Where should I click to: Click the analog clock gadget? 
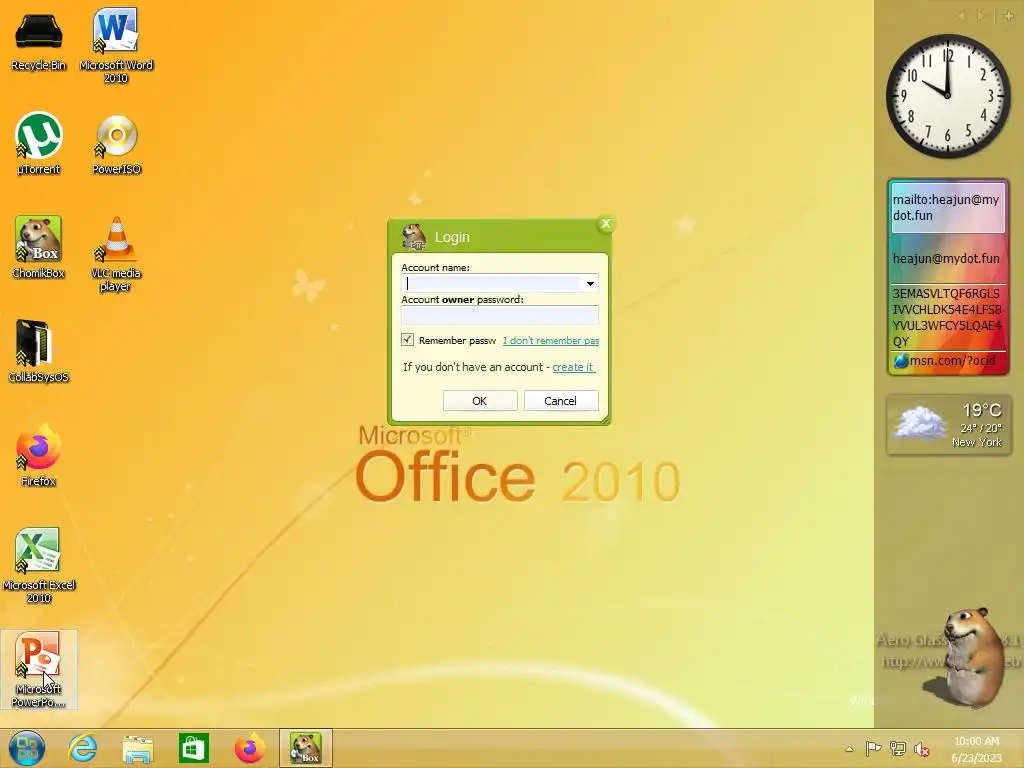click(x=948, y=96)
